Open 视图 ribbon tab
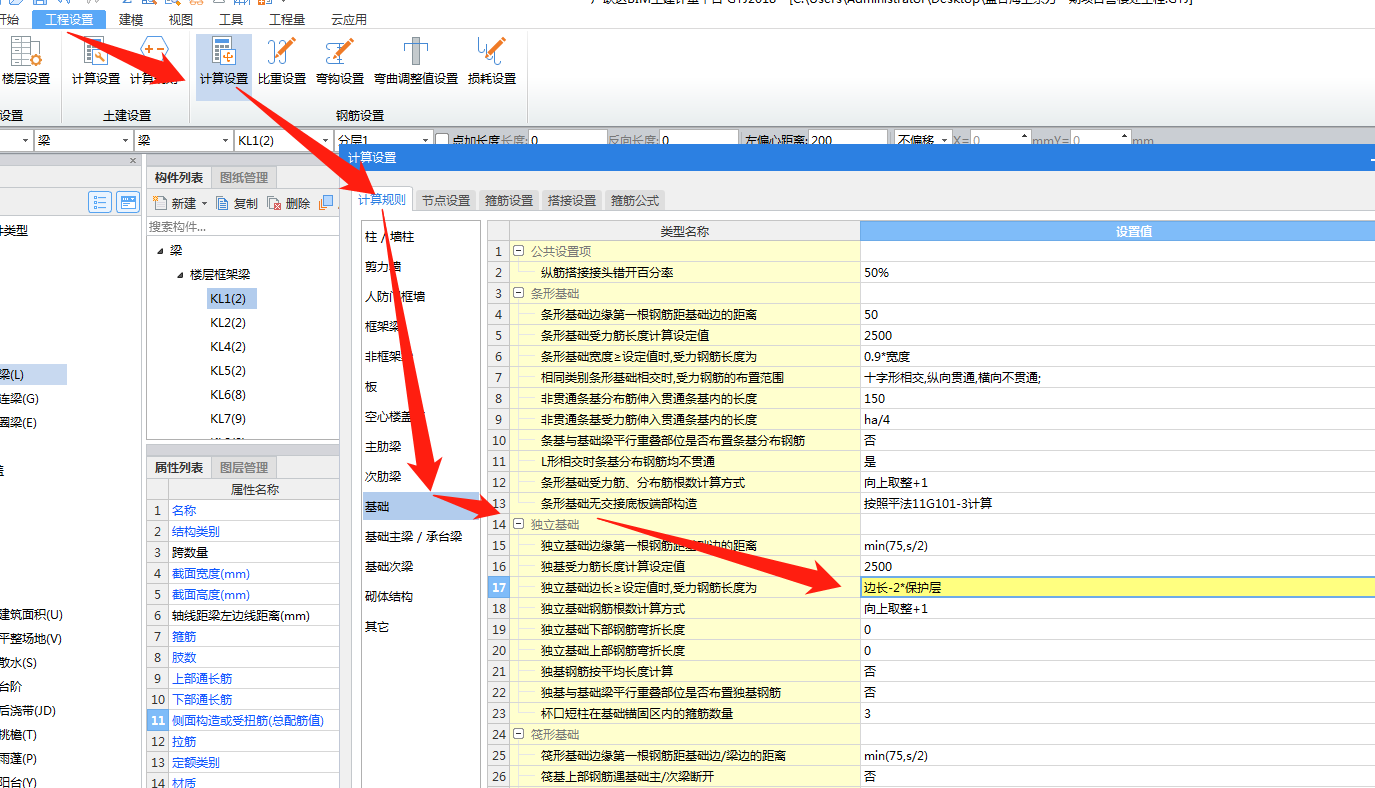The image size is (1375, 788). coord(181,19)
